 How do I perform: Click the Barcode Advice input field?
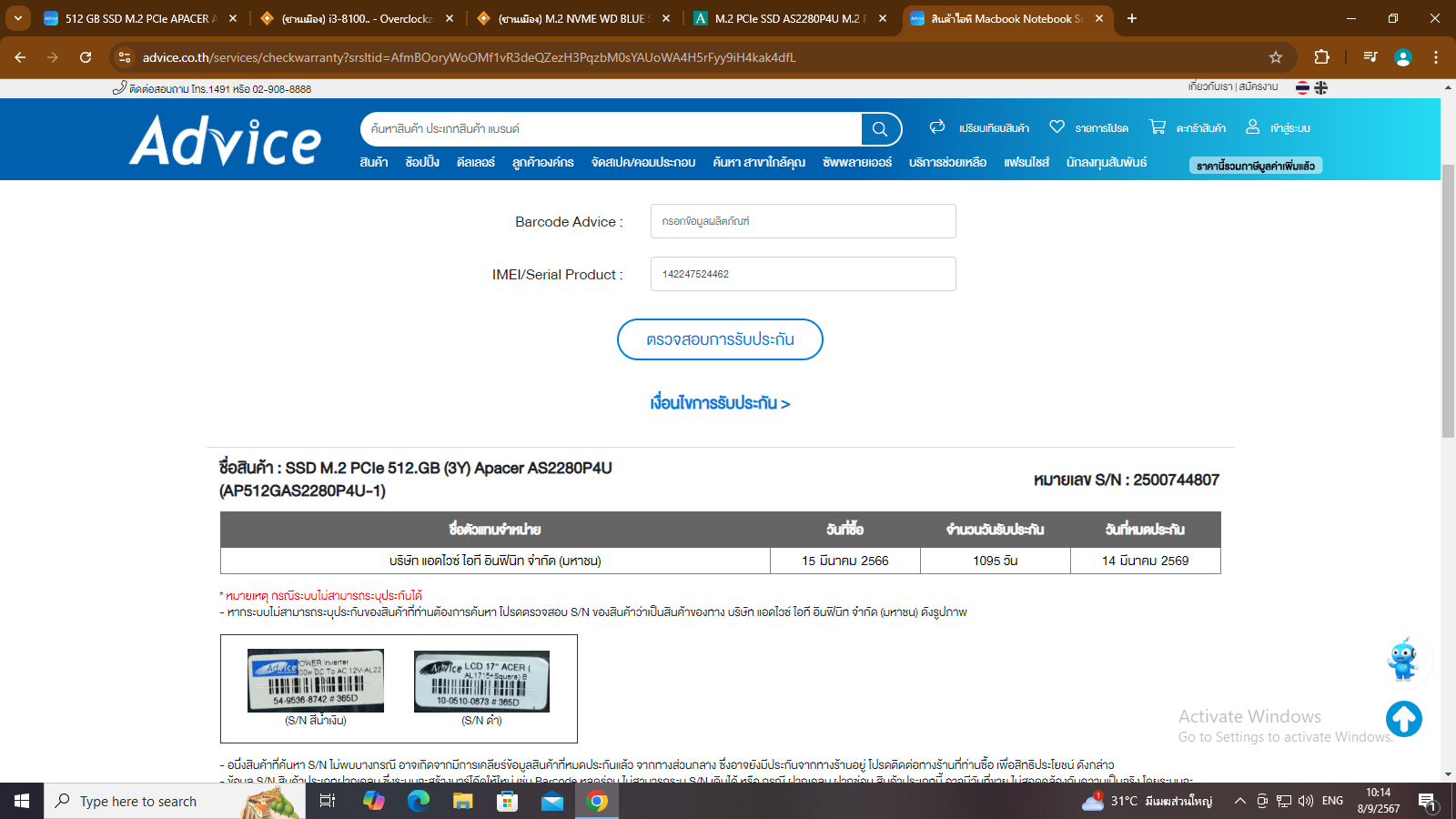coord(803,221)
